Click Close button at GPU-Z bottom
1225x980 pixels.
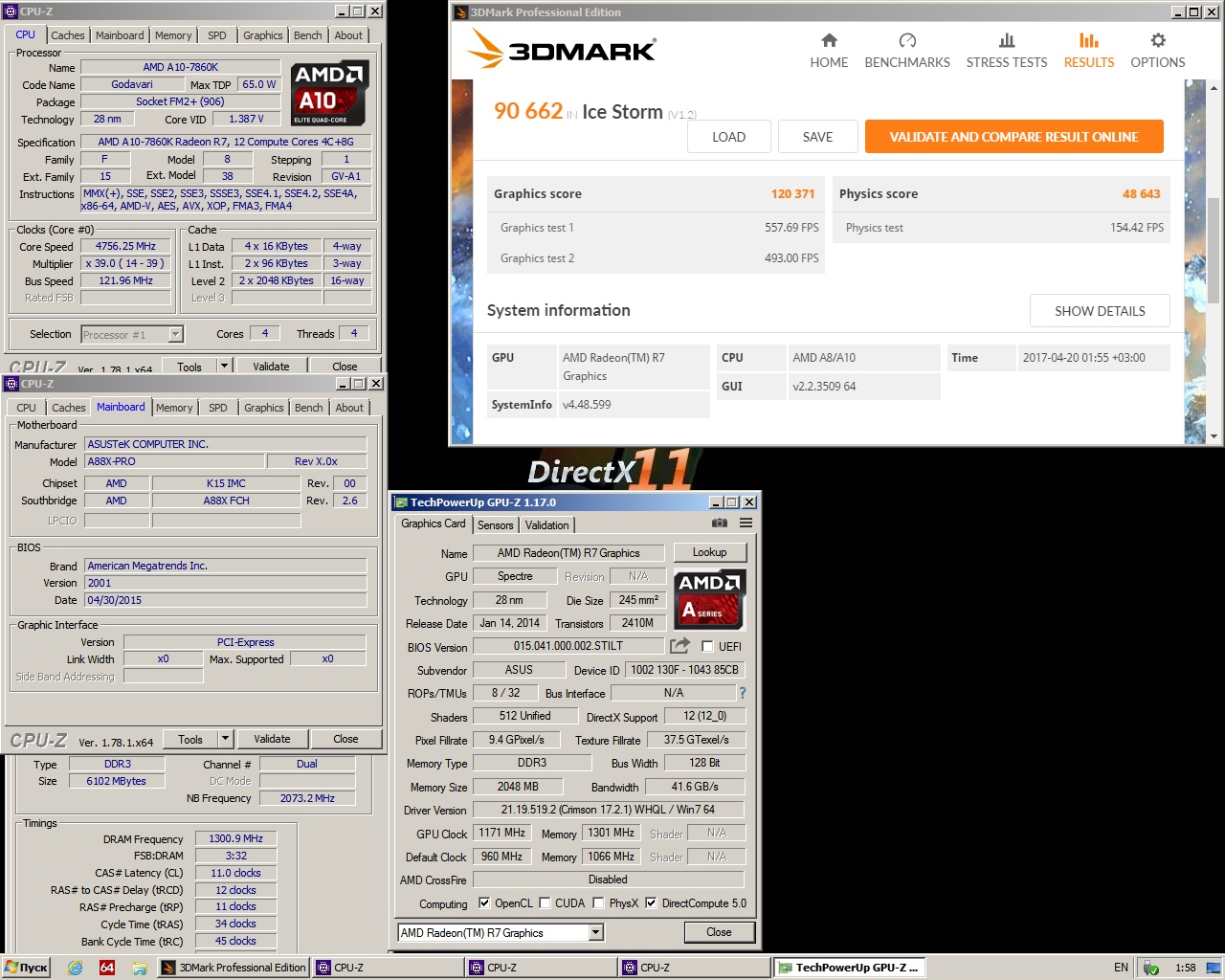coord(719,932)
